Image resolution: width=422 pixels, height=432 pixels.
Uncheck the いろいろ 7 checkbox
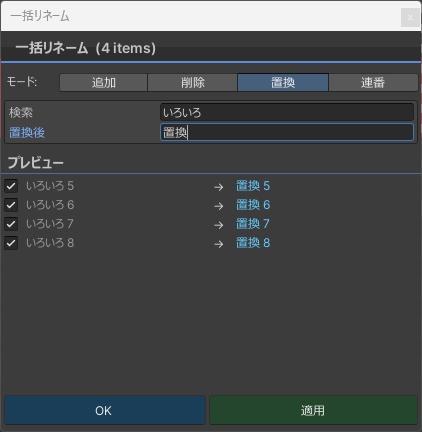11,224
